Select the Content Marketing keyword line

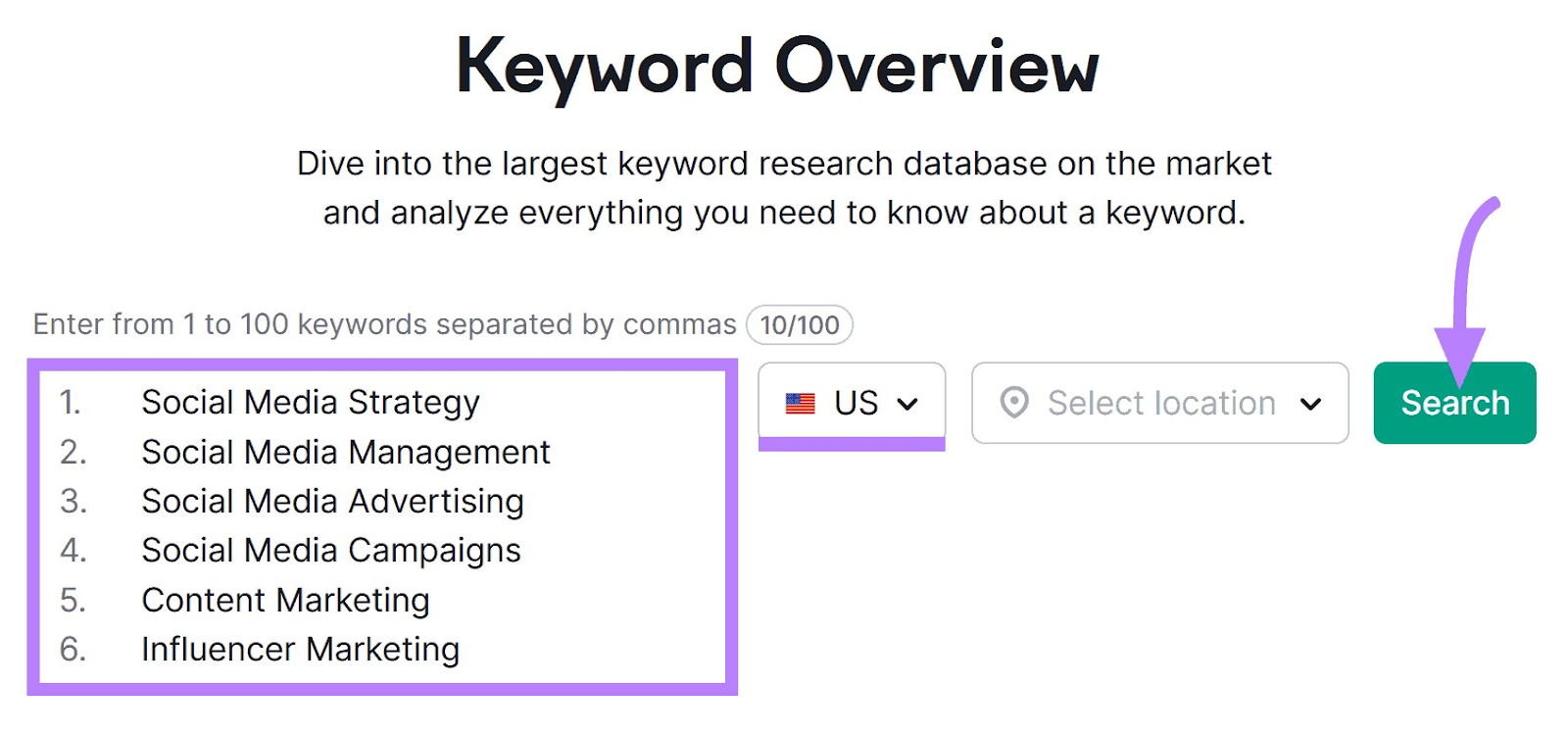tap(286, 600)
